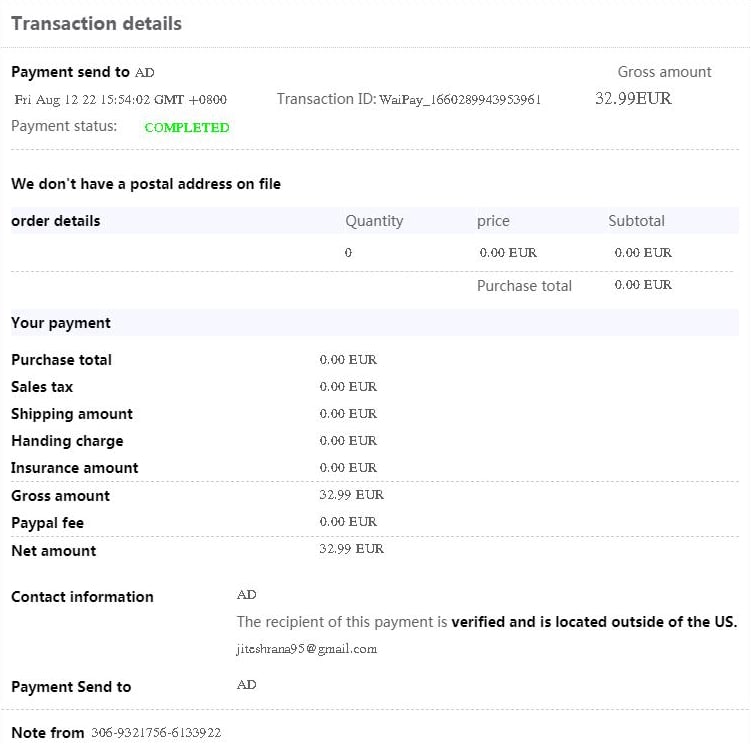Click the Transaction details heading

point(96,23)
